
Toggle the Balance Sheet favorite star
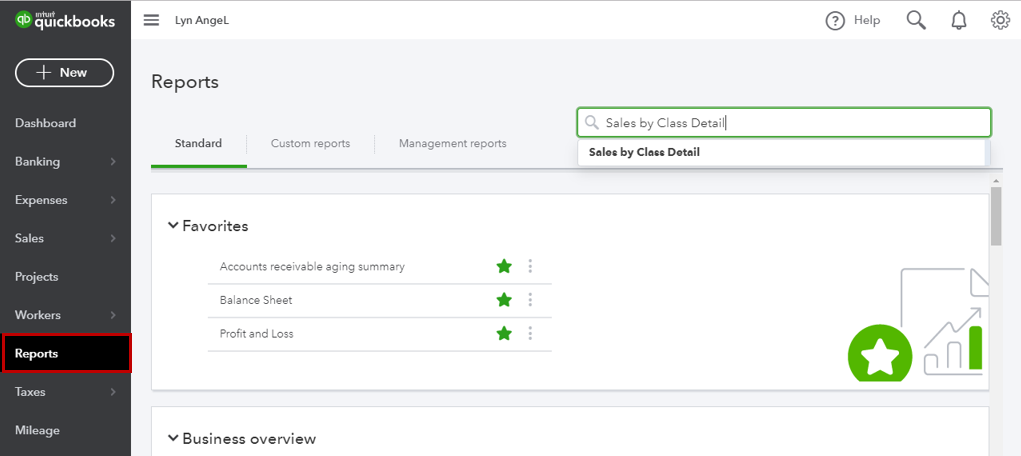[504, 300]
